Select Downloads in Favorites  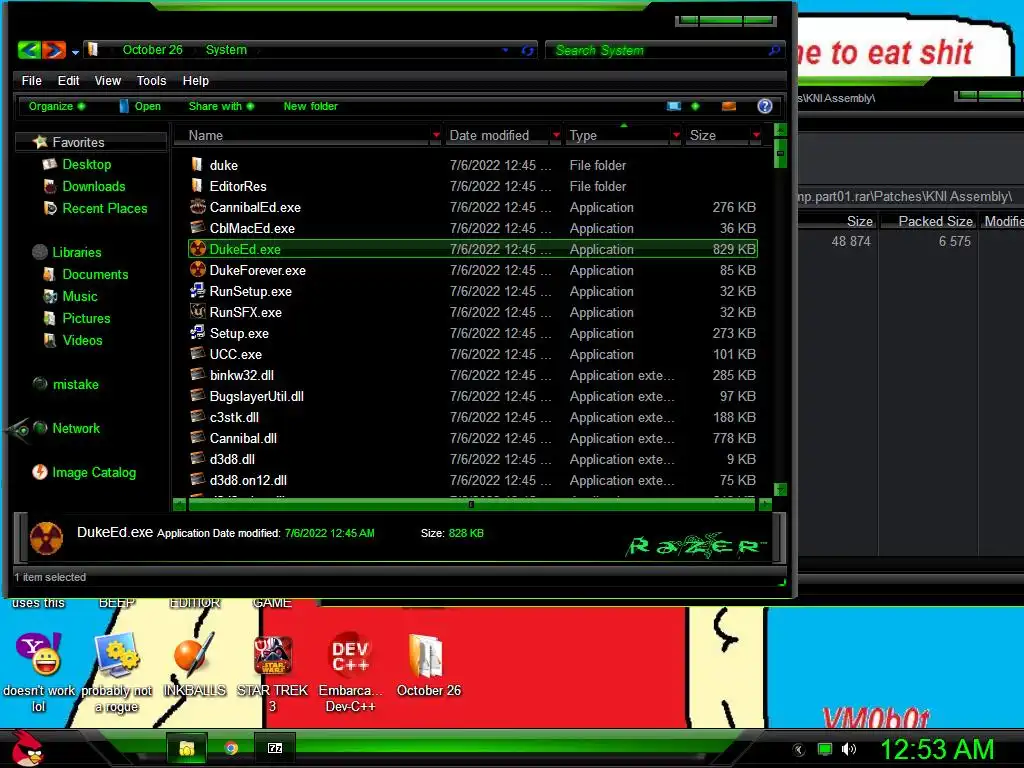point(93,186)
